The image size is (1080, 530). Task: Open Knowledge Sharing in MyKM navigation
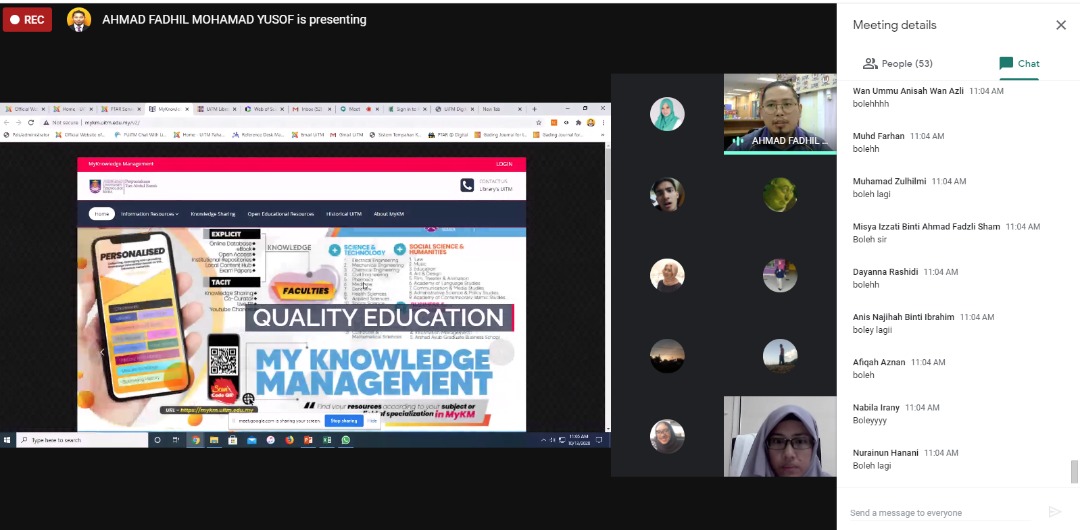pos(212,214)
